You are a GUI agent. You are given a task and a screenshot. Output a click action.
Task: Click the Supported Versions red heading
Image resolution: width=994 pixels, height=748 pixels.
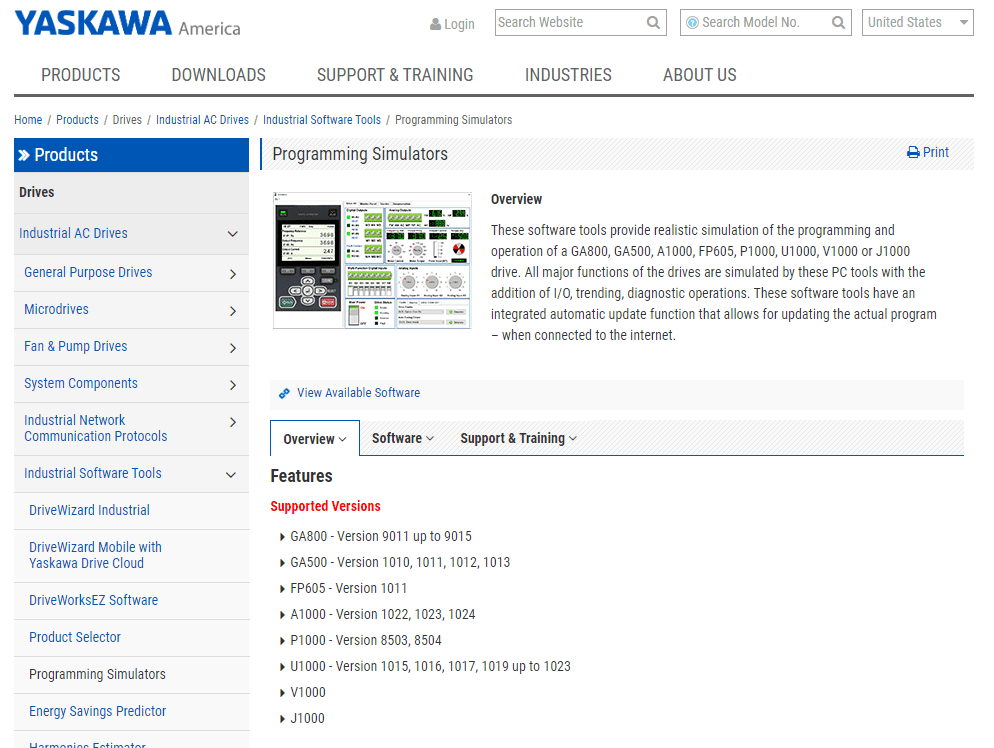[x=325, y=506]
